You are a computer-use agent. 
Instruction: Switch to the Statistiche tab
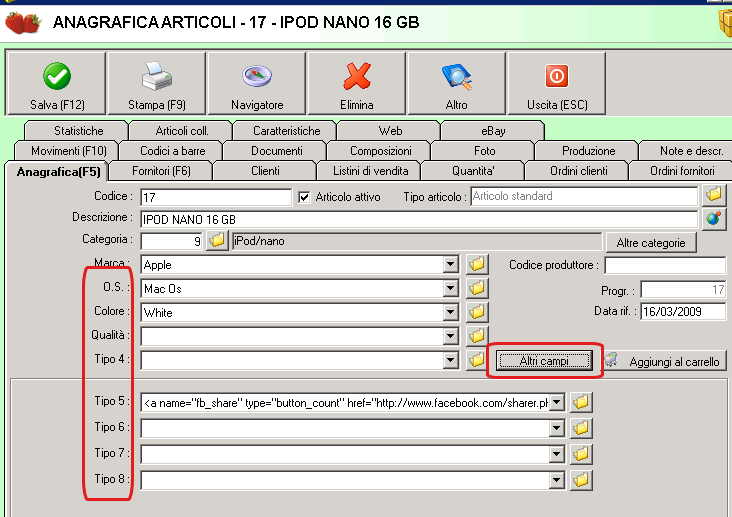78,131
